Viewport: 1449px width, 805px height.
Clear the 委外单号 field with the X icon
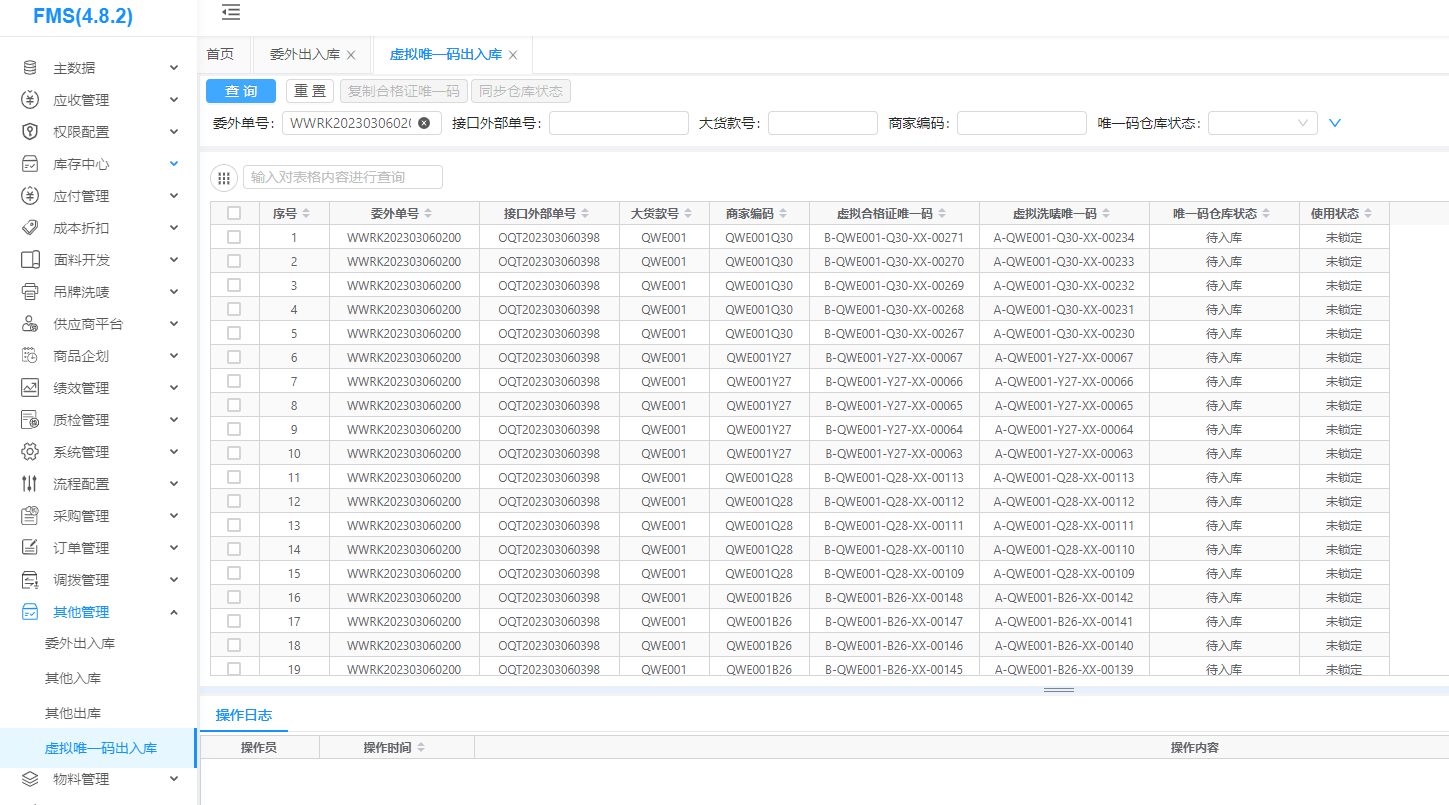[424, 123]
